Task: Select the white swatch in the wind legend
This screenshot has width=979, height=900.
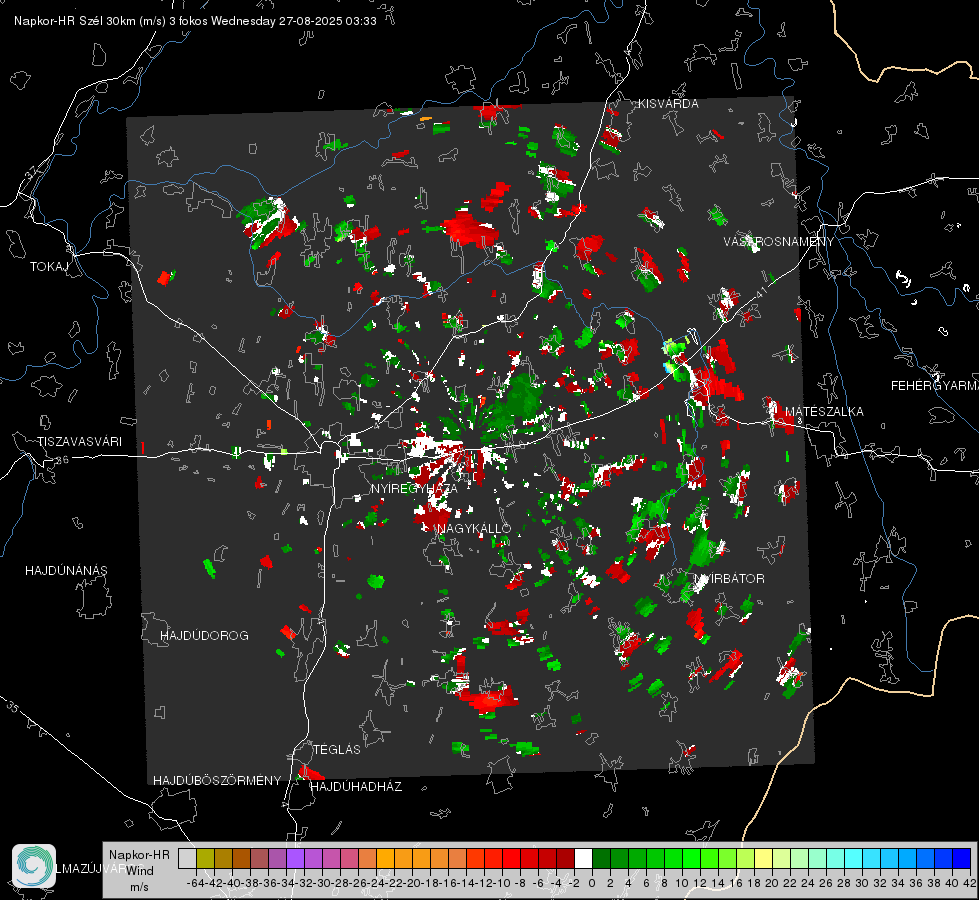Action: pos(583,858)
